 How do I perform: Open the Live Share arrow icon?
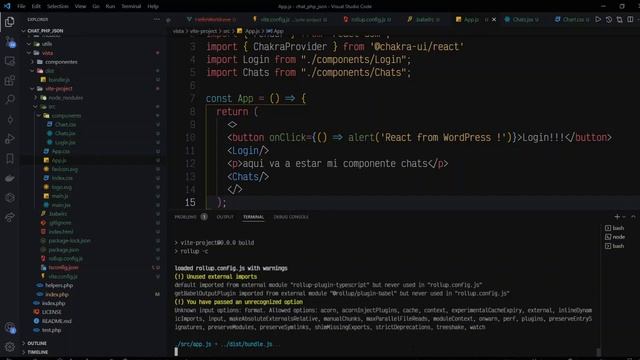9,217
